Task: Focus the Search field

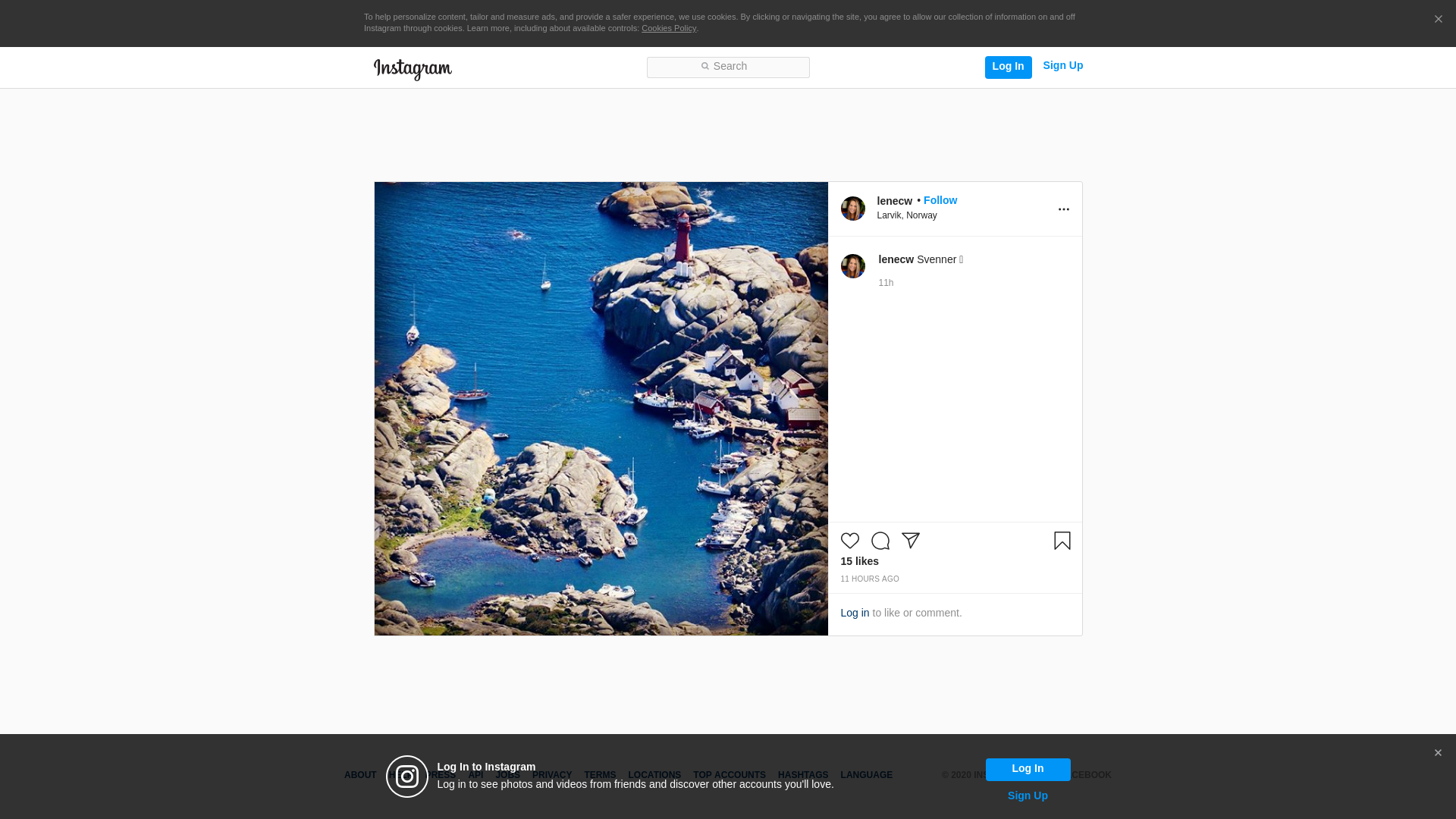Action: 728,67
